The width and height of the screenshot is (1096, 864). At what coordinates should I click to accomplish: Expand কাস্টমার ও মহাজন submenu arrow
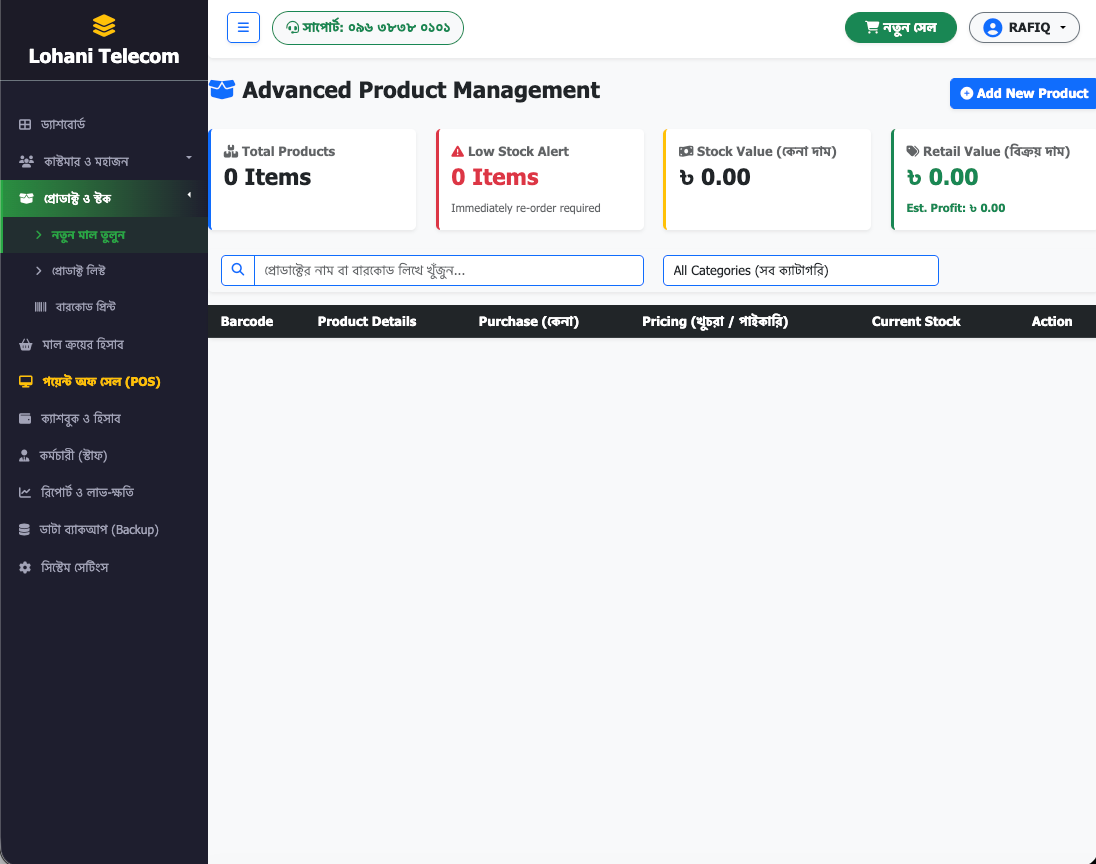[189, 158]
